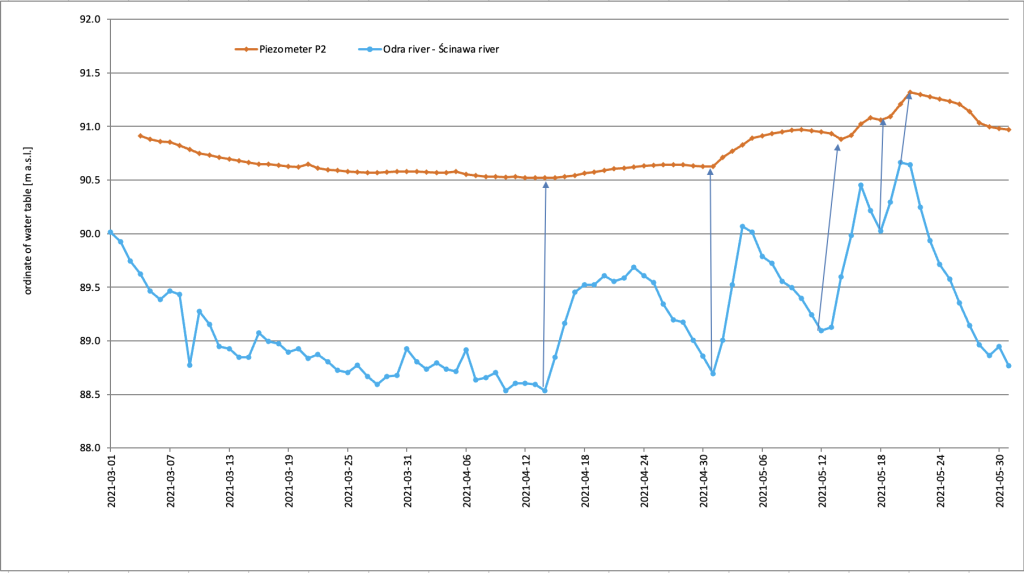Click the 92.0 y-axis label
Image resolution: width=1024 pixels, height=573 pixels.
click(x=90, y=20)
